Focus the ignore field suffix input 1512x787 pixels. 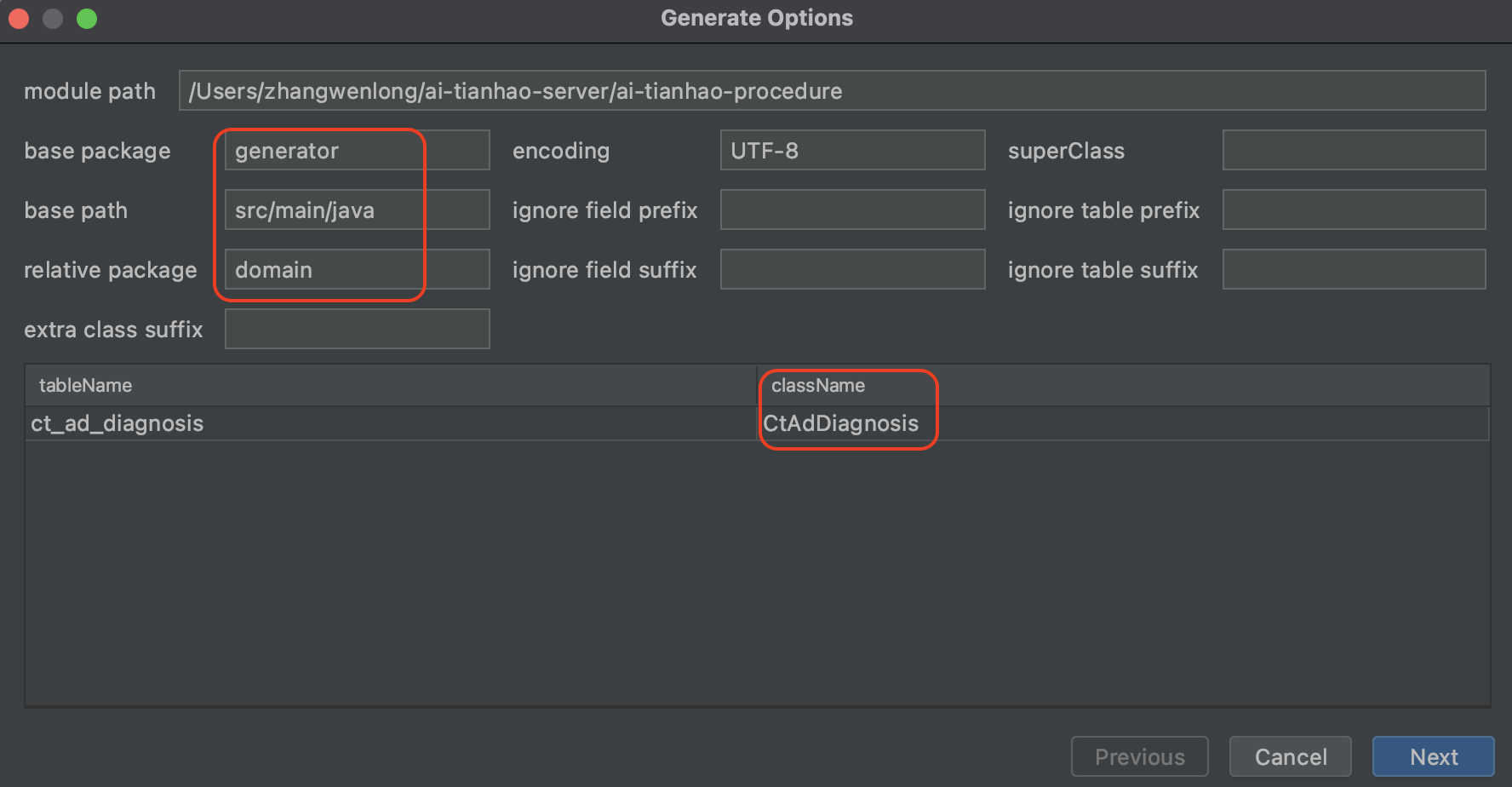[x=852, y=270]
